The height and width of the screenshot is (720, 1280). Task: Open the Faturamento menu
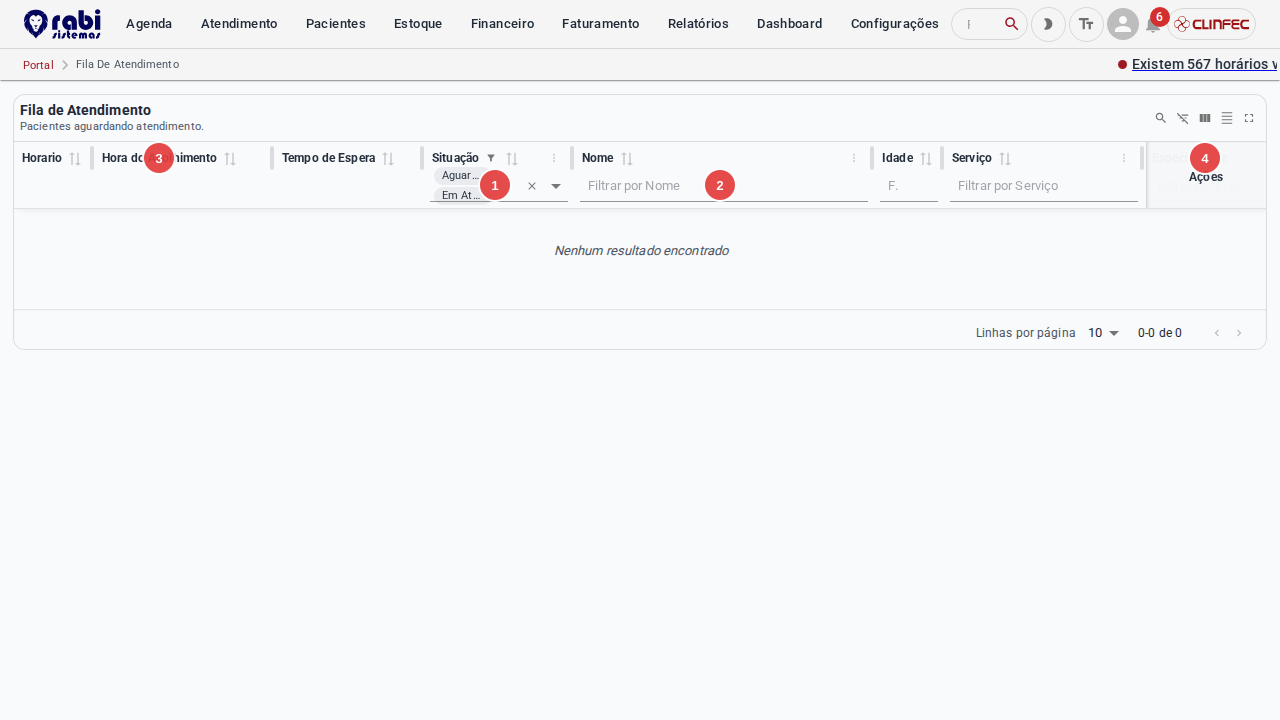coord(601,24)
